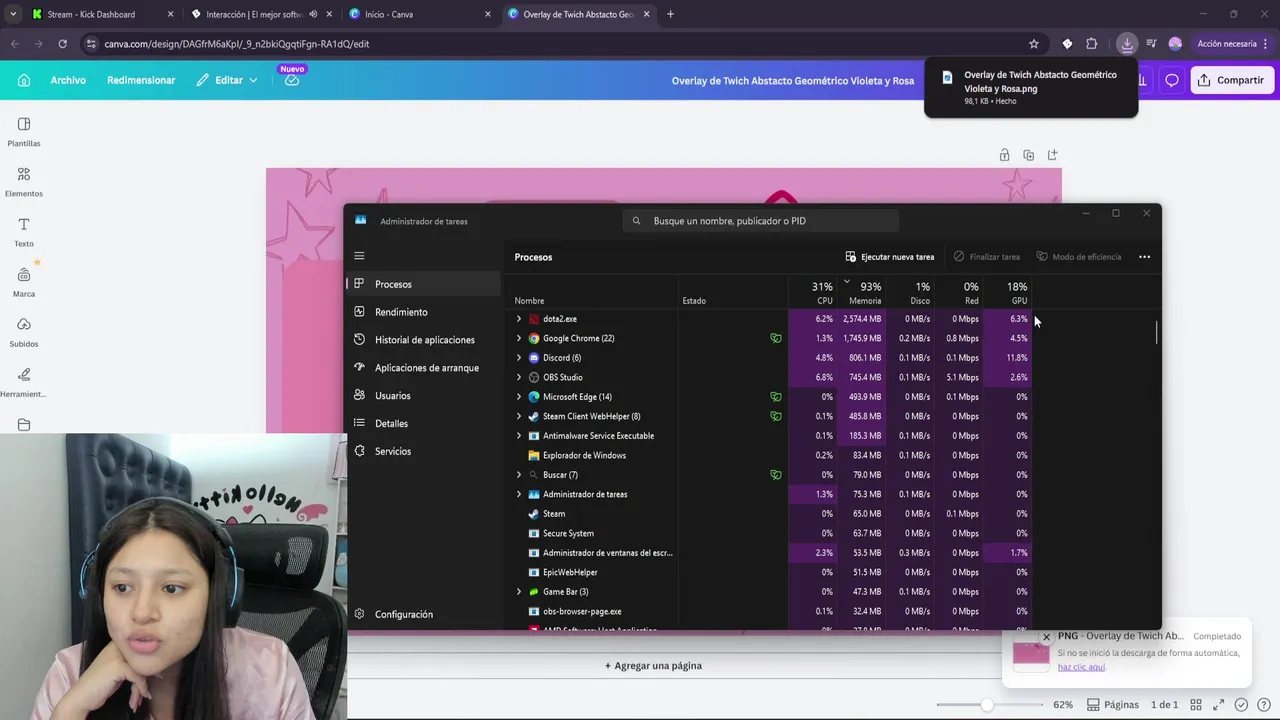Expand Buscar (7) process group
The image size is (1280, 720).
point(518,475)
